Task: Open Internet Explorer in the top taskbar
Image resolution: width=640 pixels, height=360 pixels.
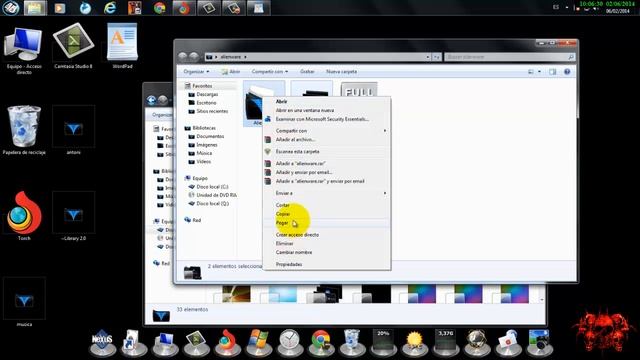Action: [x=110, y=8]
